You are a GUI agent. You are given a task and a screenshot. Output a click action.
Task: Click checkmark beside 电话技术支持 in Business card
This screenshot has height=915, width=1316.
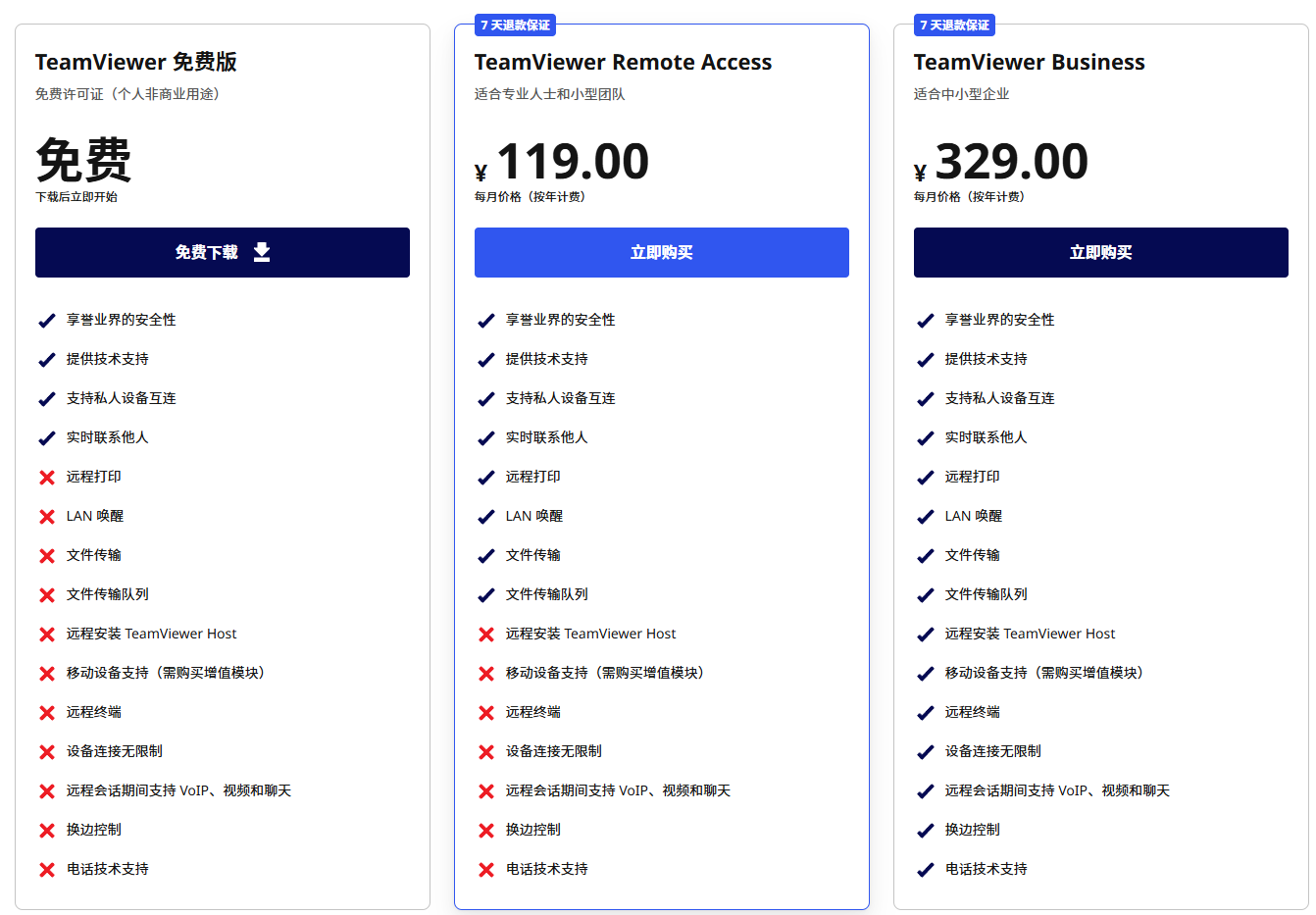coord(925,870)
